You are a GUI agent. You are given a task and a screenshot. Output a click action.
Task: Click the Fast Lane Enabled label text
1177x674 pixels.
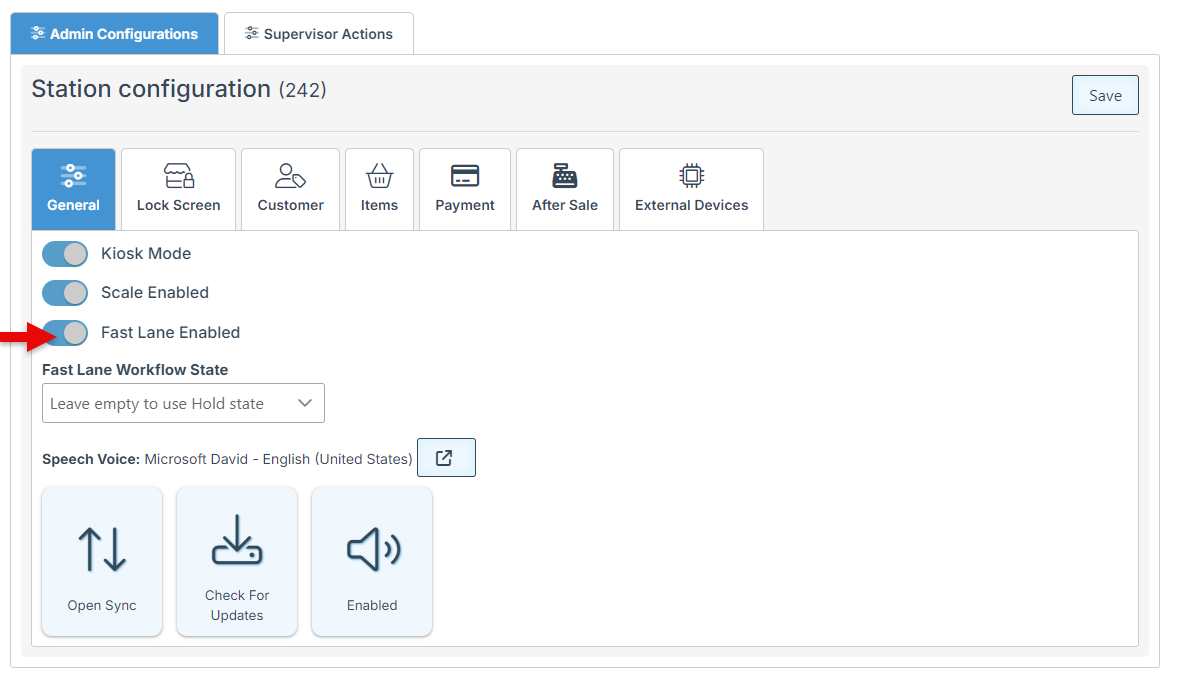tap(170, 333)
